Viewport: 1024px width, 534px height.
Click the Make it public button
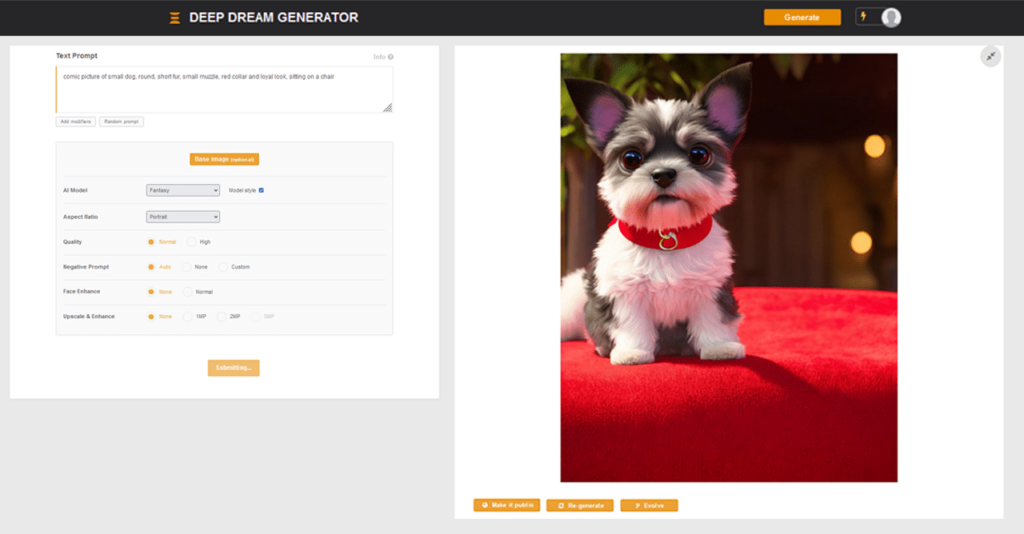[506, 505]
